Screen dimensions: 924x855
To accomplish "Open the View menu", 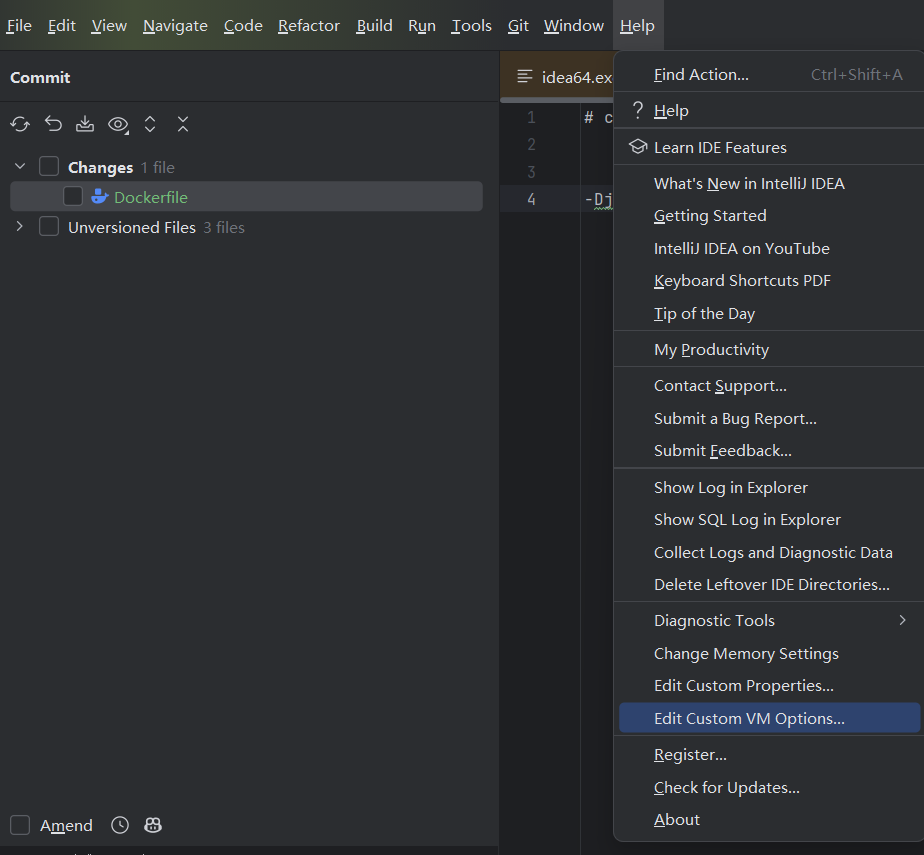I will 109,26.
